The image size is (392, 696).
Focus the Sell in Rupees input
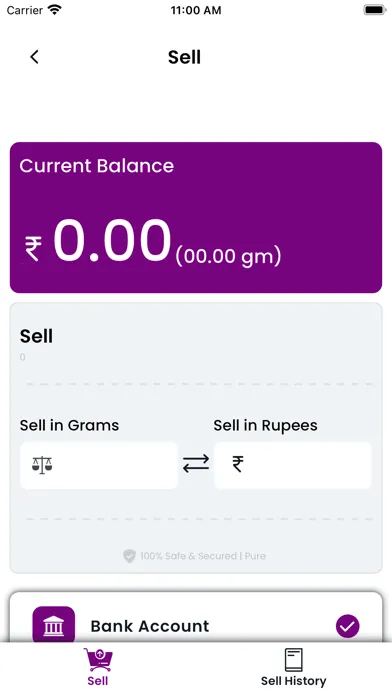tap(293, 465)
